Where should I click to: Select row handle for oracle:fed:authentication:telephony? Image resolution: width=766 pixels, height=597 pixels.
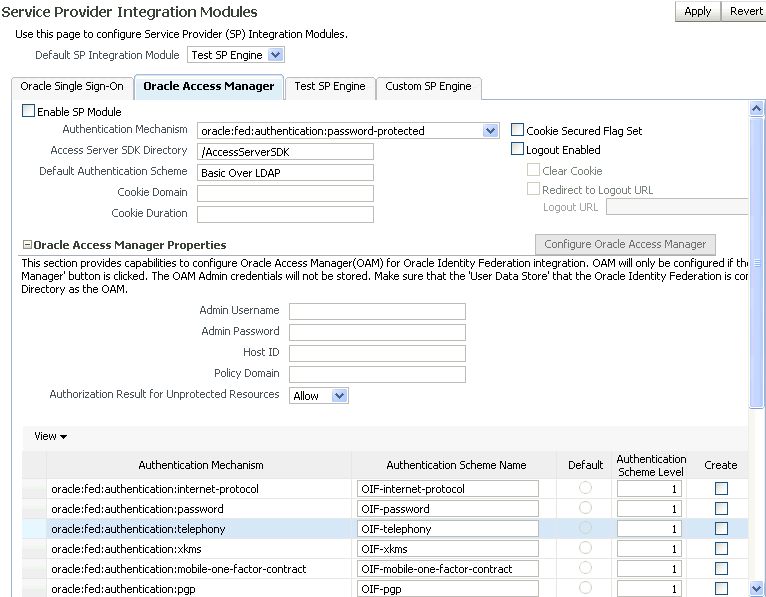tap(34, 529)
